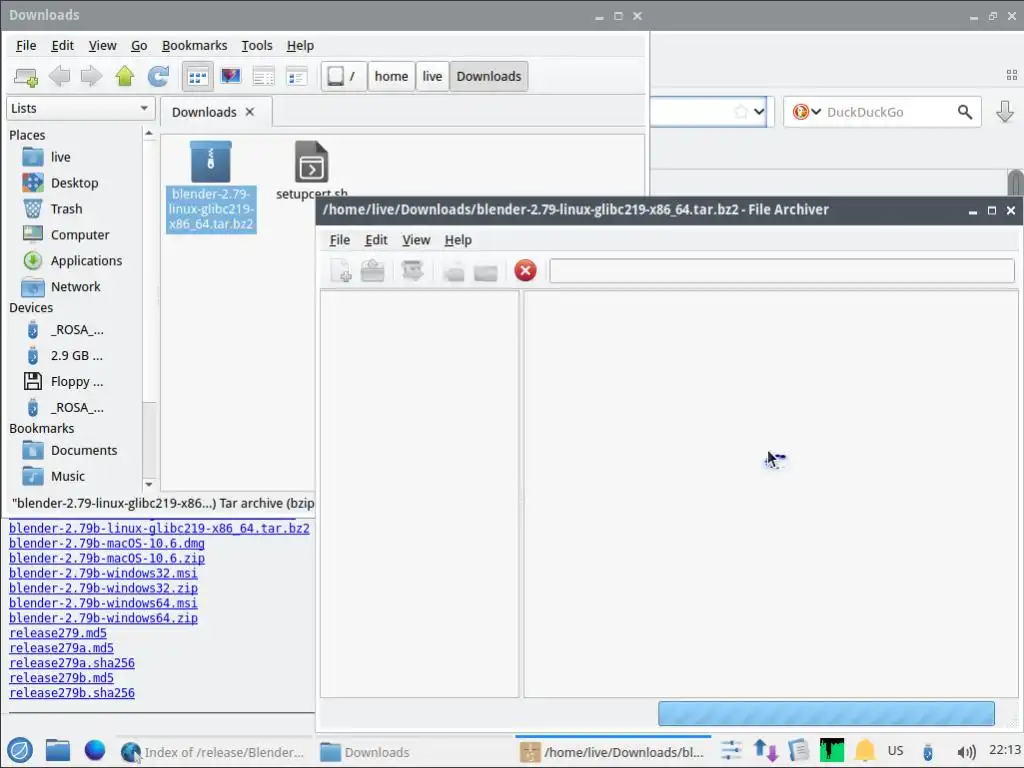The image size is (1024, 768).
Task: Open search engine selector dropdown
Action: [x=807, y=112]
